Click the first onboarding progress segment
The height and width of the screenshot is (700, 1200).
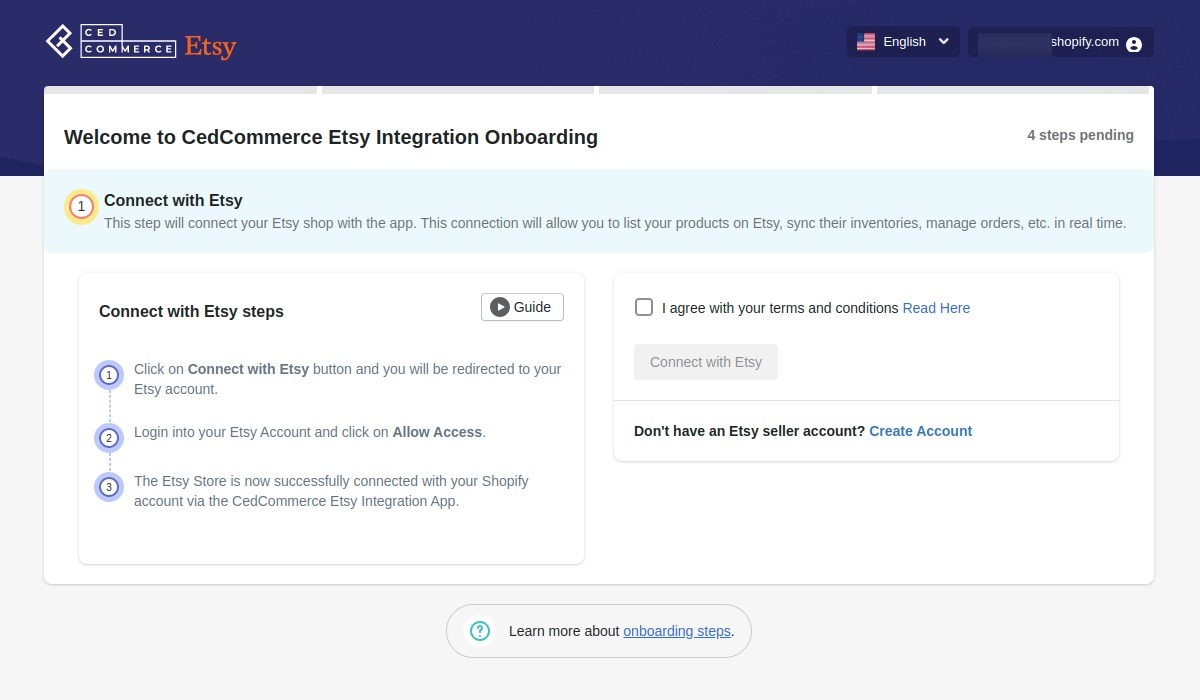[x=181, y=90]
